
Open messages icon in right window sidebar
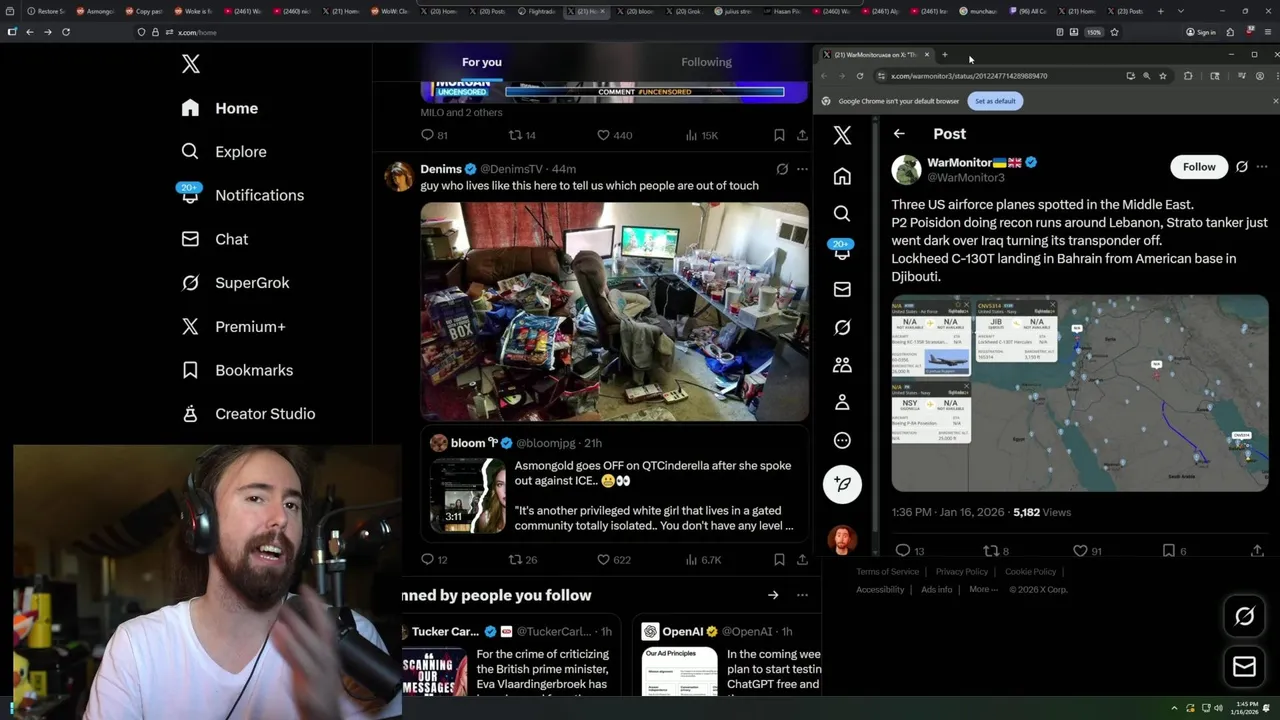(x=842, y=290)
